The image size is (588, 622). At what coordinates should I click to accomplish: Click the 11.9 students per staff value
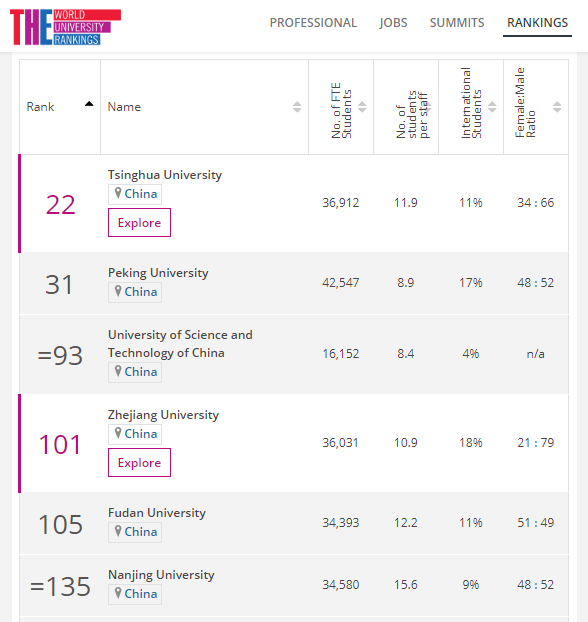click(x=406, y=203)
